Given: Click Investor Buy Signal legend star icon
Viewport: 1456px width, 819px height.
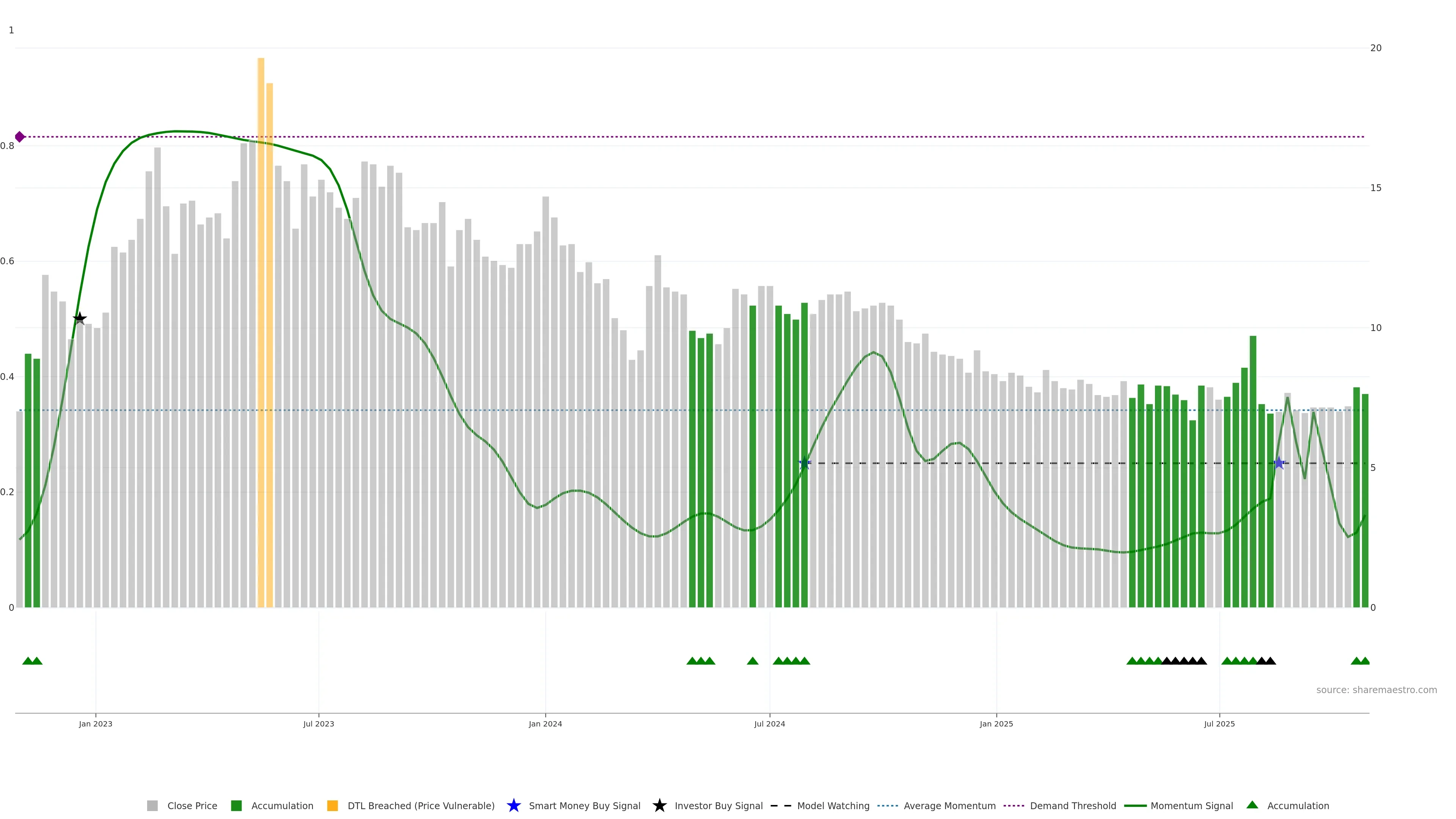Looking at the screenshot, I should [659, 805].
